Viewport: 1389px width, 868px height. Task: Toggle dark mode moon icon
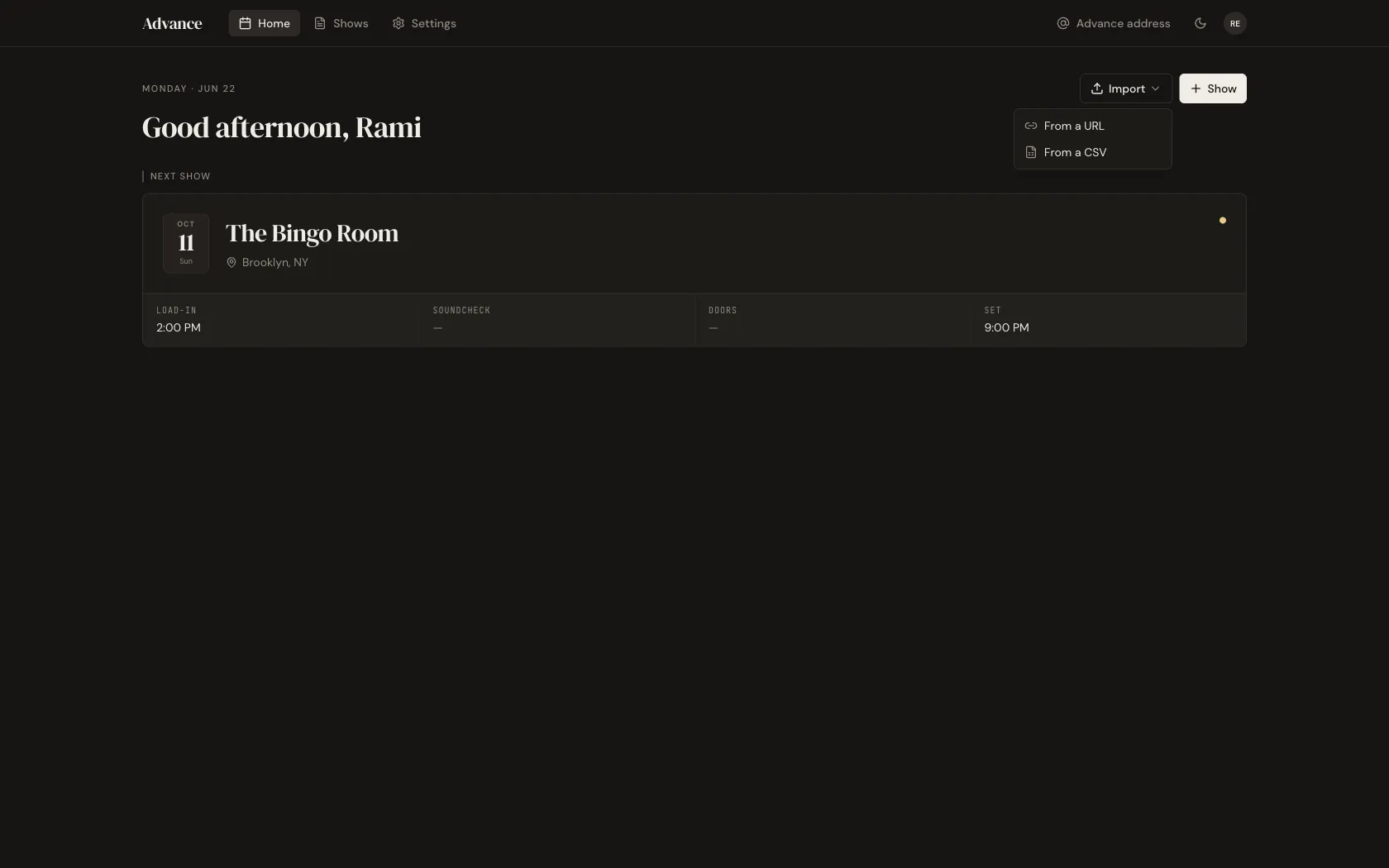pyautogui.click(x=1200, y=23)
